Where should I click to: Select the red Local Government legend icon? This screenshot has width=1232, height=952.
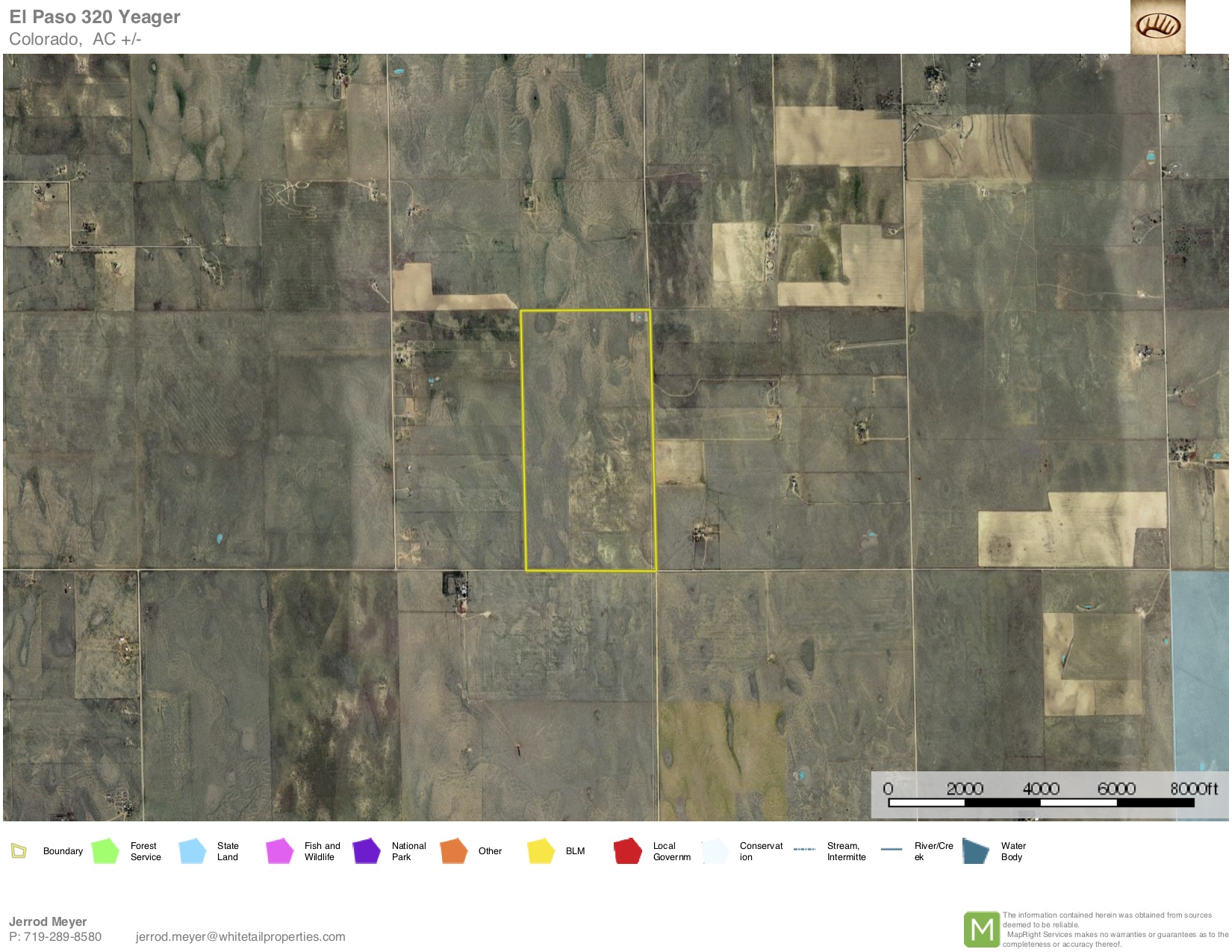pyautogui.click(x=627, y=850)
